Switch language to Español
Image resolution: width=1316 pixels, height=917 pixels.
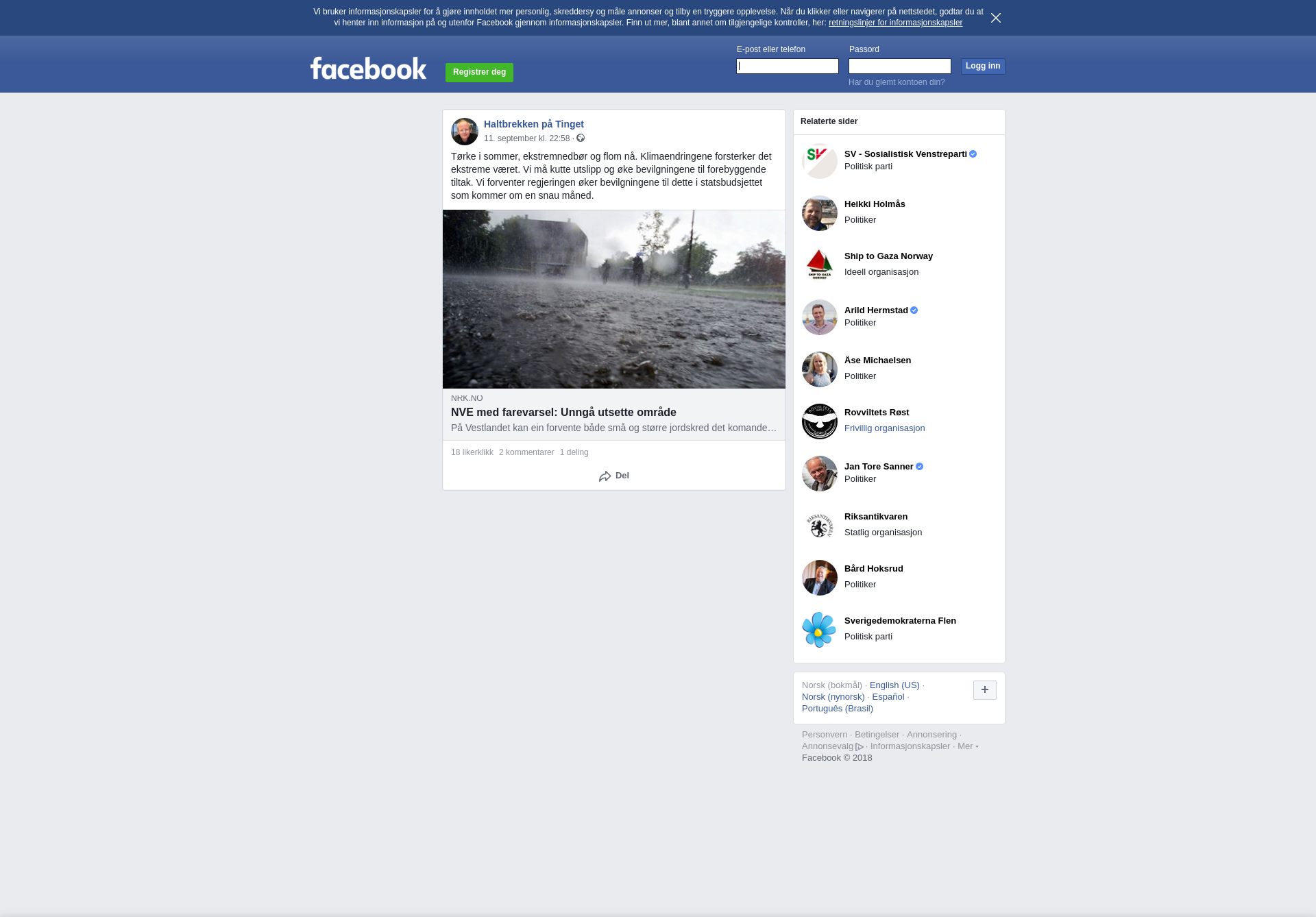coord(888,697)
